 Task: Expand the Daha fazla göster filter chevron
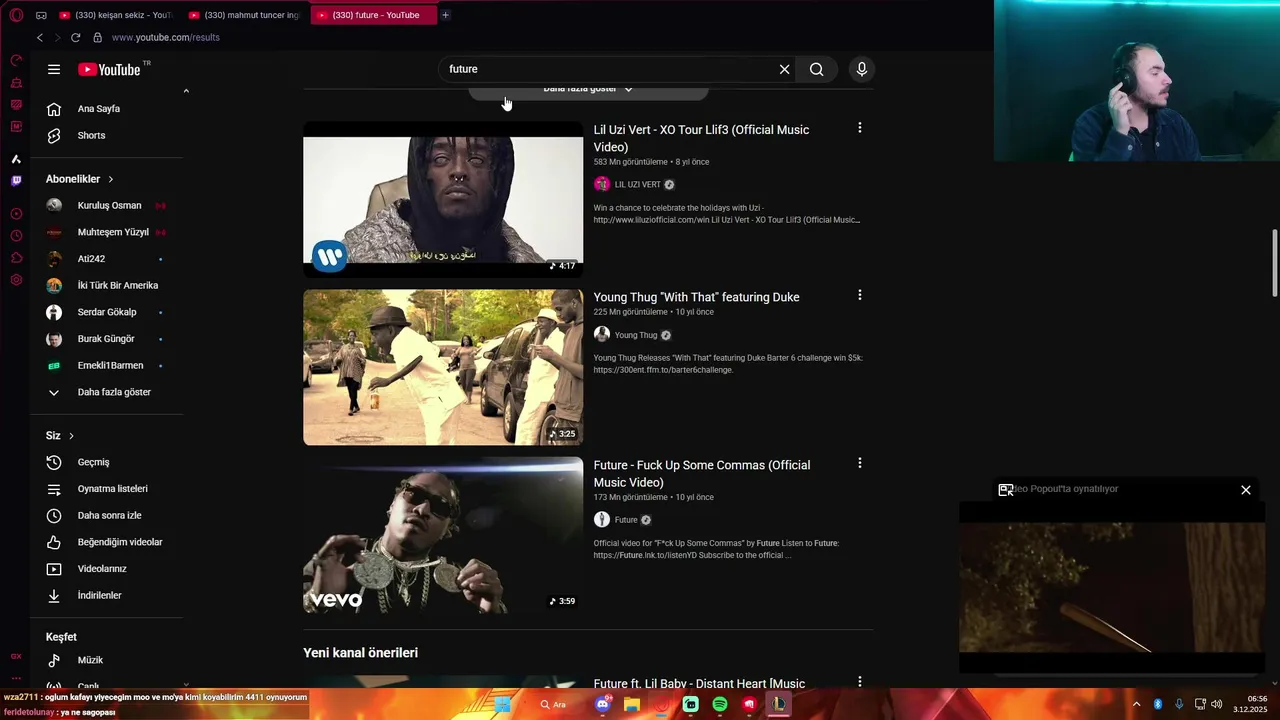tap(629, 89)
